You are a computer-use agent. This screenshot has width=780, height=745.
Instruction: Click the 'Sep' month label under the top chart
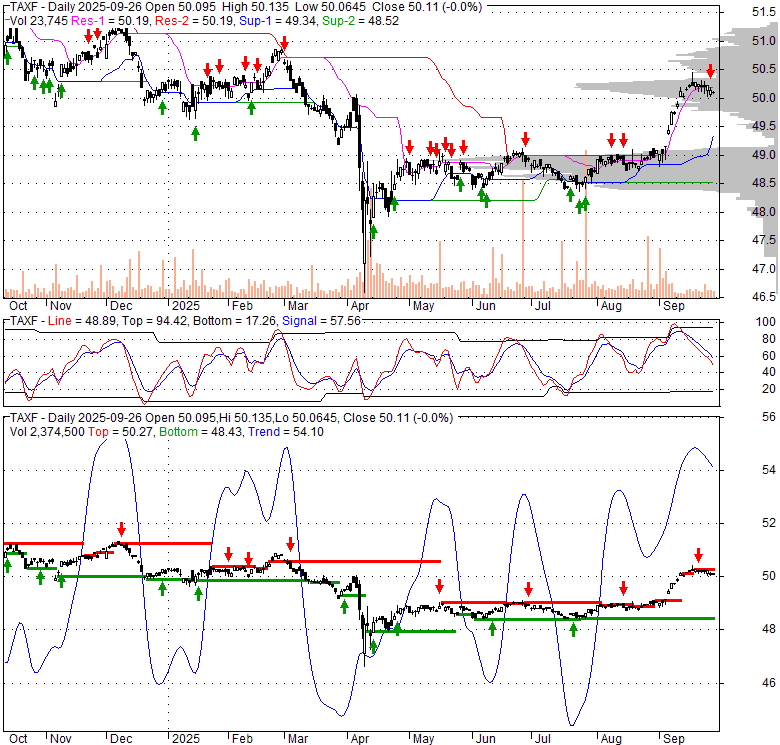(674, 306)
